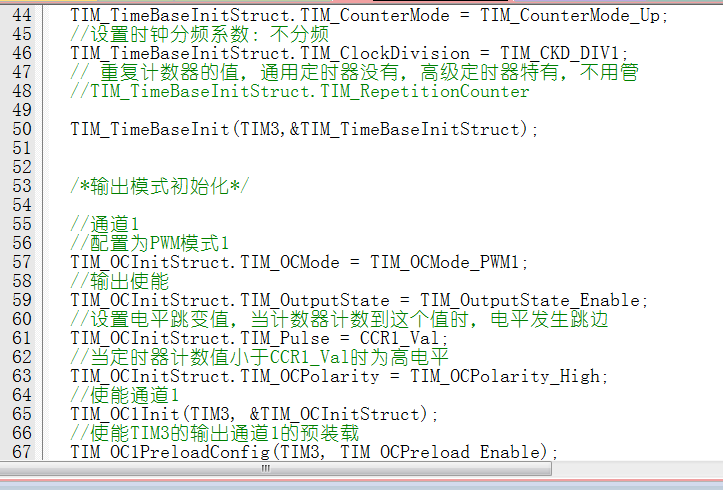Image resolution: width=723 pixels, height=490 pixels.
Task: Click CCR1_Val on the TIM_Pulse line
Action: [399, 338]
